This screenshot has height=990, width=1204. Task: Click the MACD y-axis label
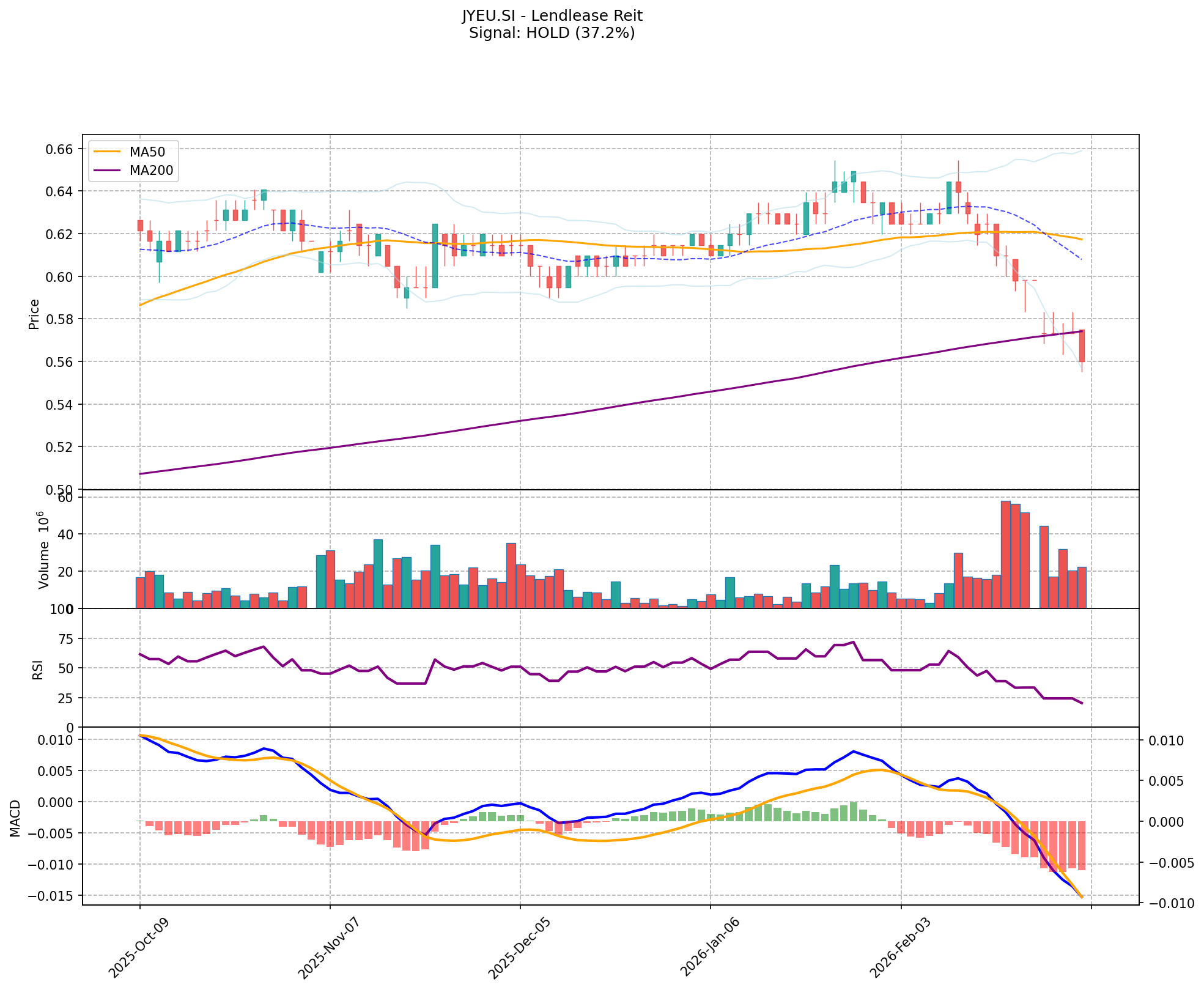click(15, 818)
